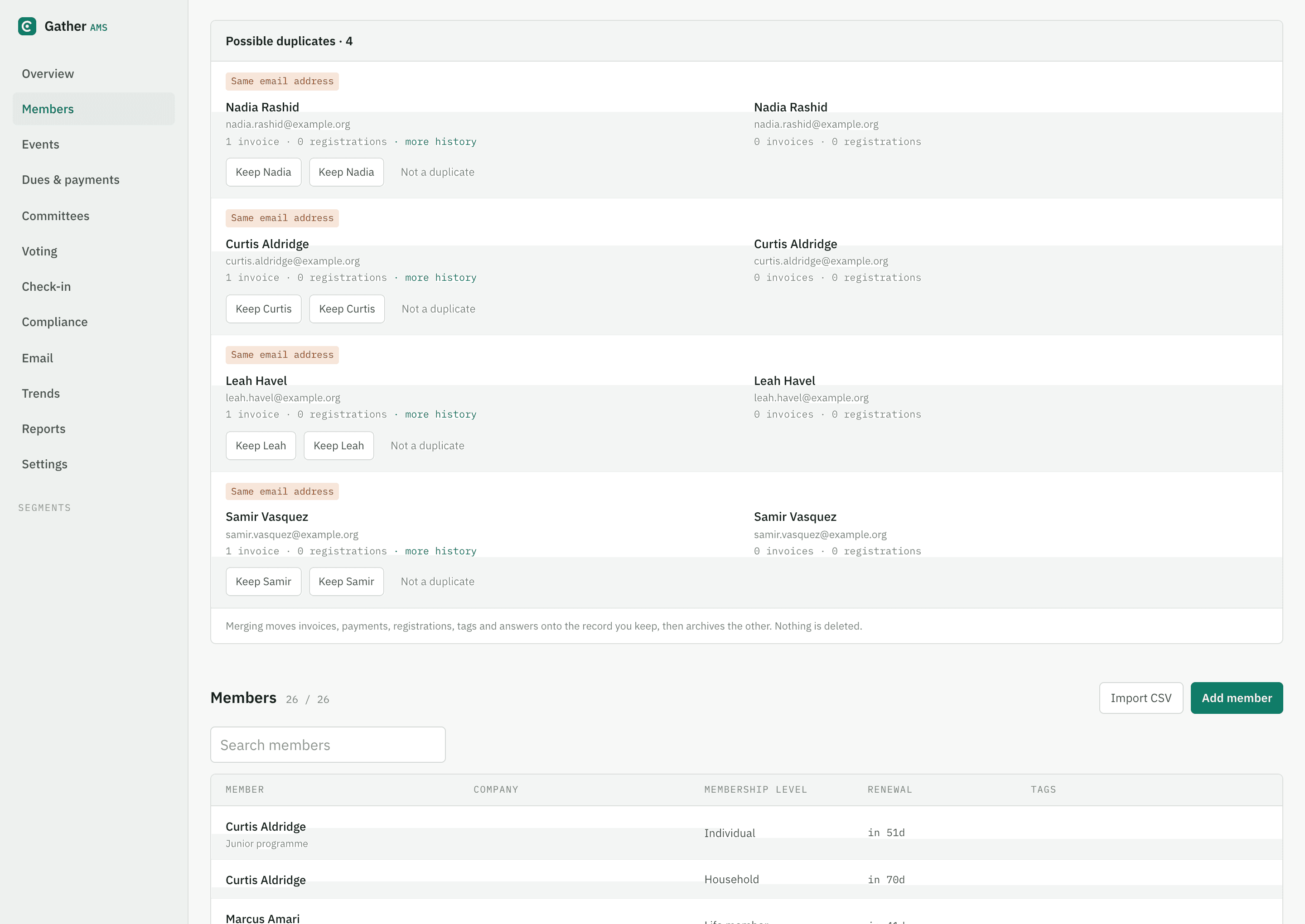Click the 'Possible duplicates · 4' heading
Screen dimensions: 1305x924
pos(289,41)
